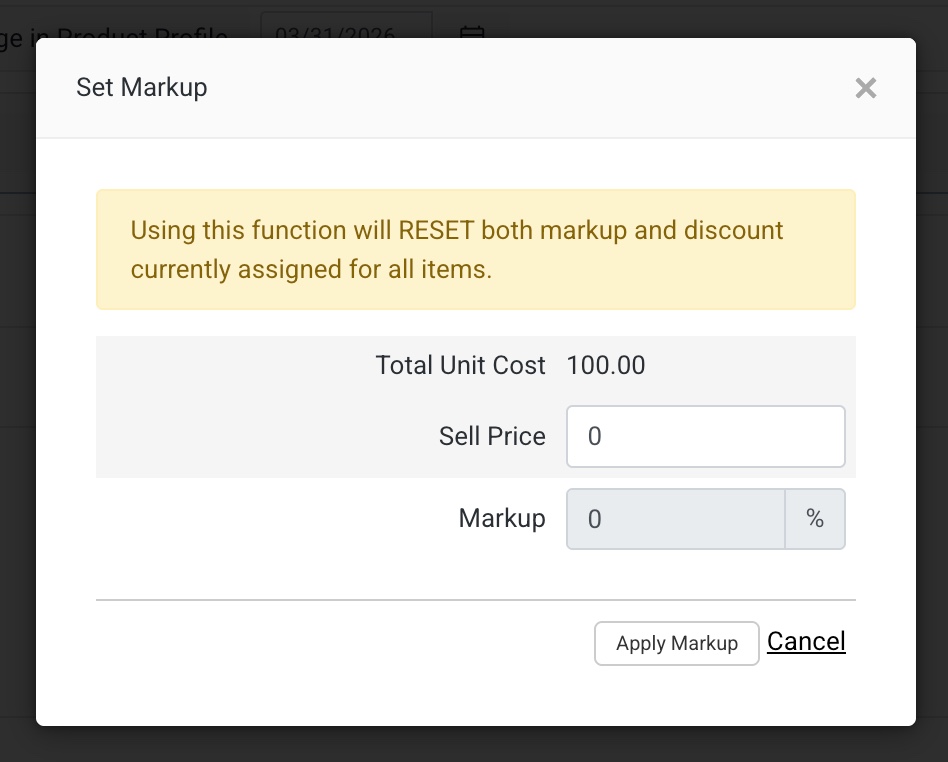The image size is (948, 762).
Task: Focus the Sell Price input field
Action: coord(705,436)
